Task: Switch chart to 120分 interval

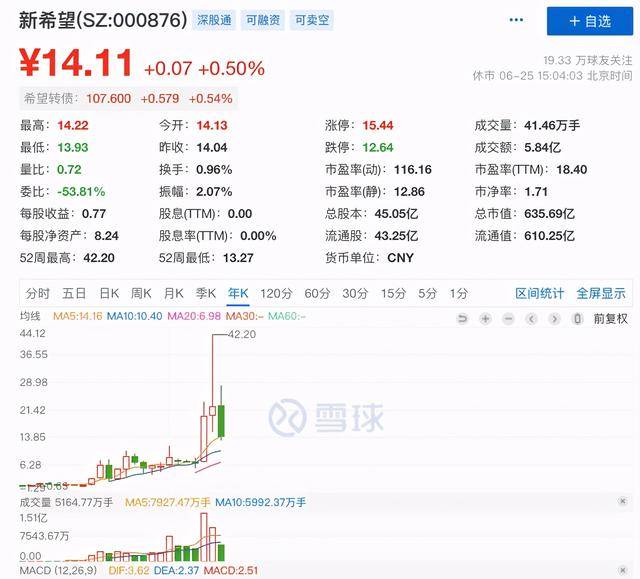Action: pyautogui.click(x=276, y=293)
